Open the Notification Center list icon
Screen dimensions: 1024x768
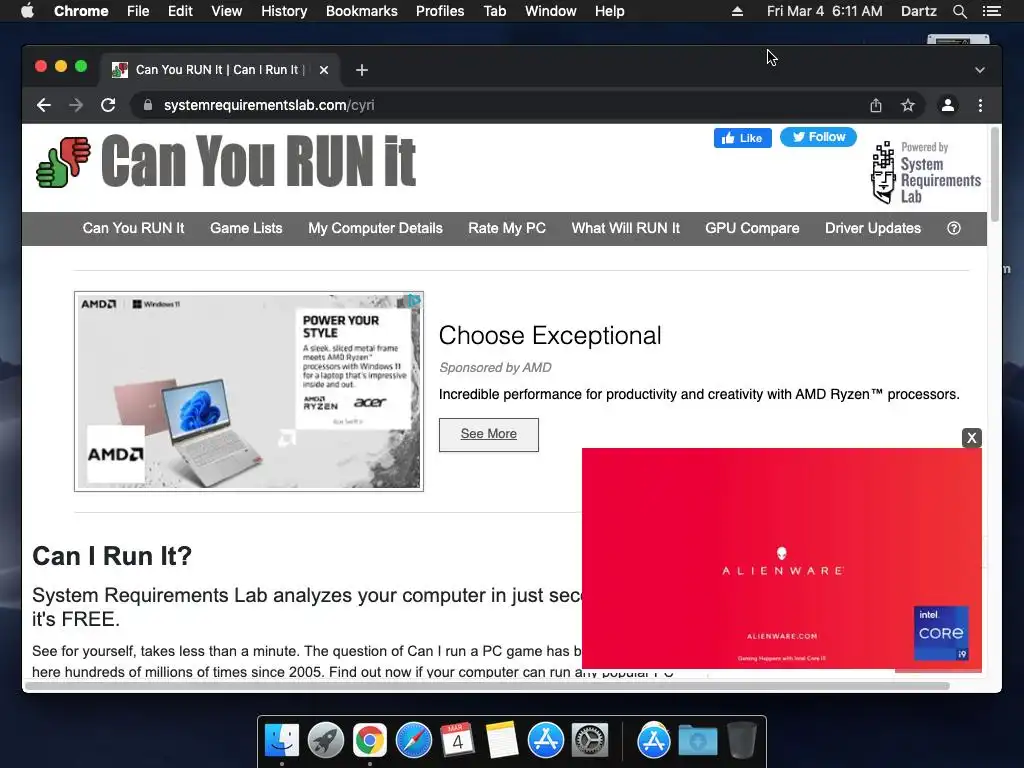pos(991,11)
